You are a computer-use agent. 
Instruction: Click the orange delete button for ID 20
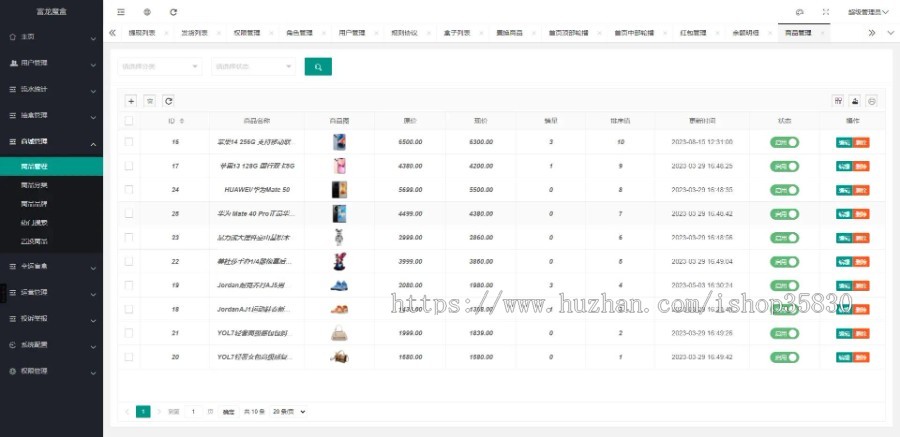click(861, 357)
